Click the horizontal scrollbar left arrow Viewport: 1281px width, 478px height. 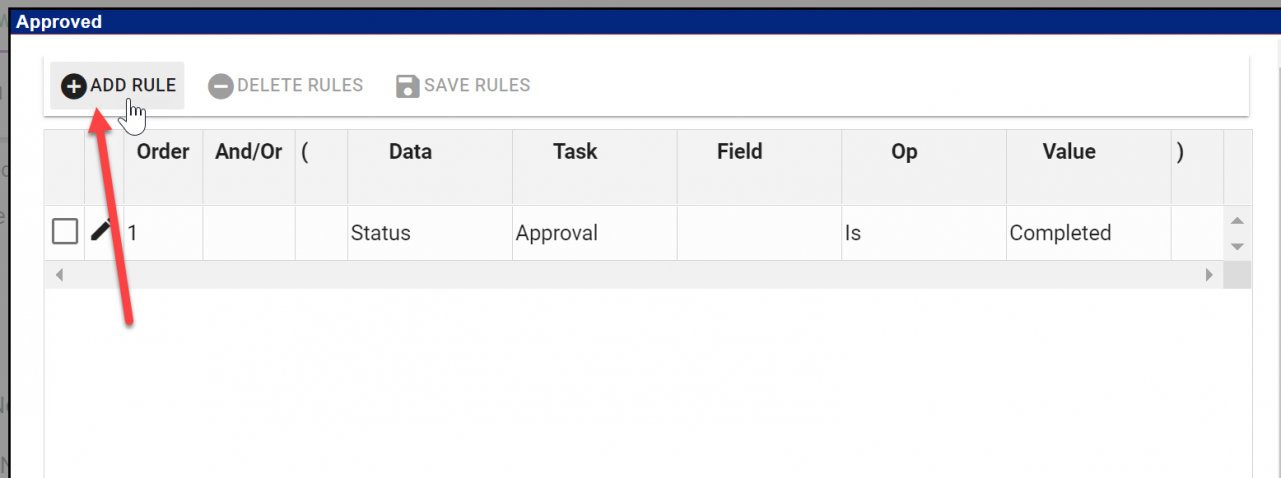pos(58,275)
